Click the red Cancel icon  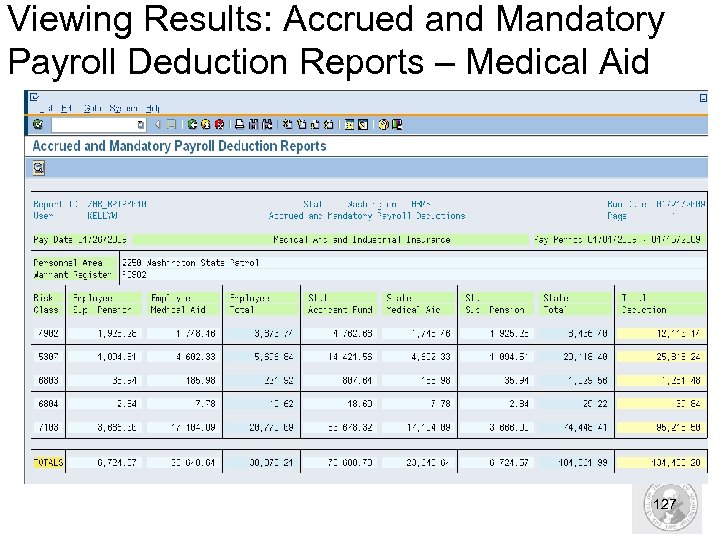[219, 124]
